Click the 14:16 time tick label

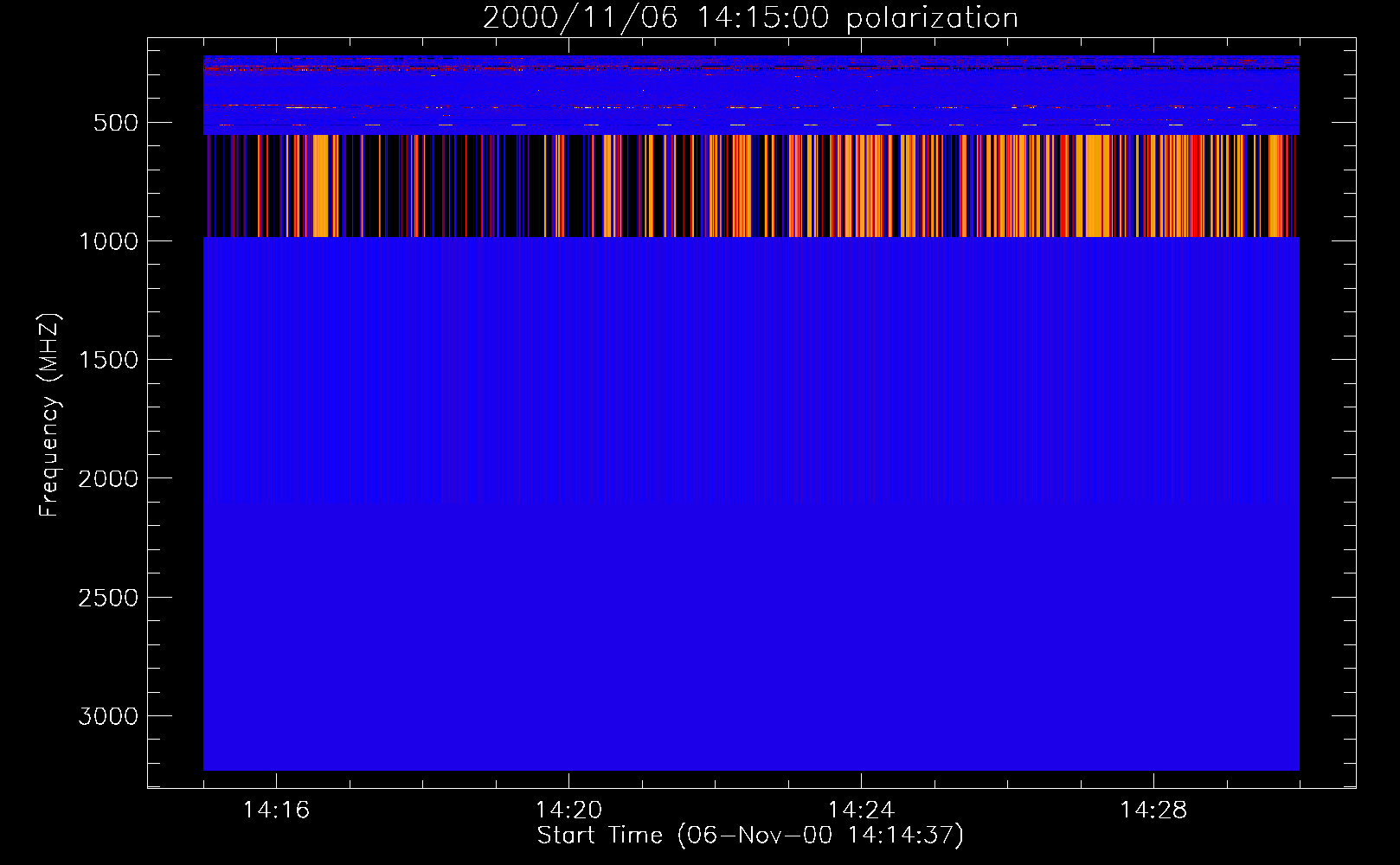276,811
